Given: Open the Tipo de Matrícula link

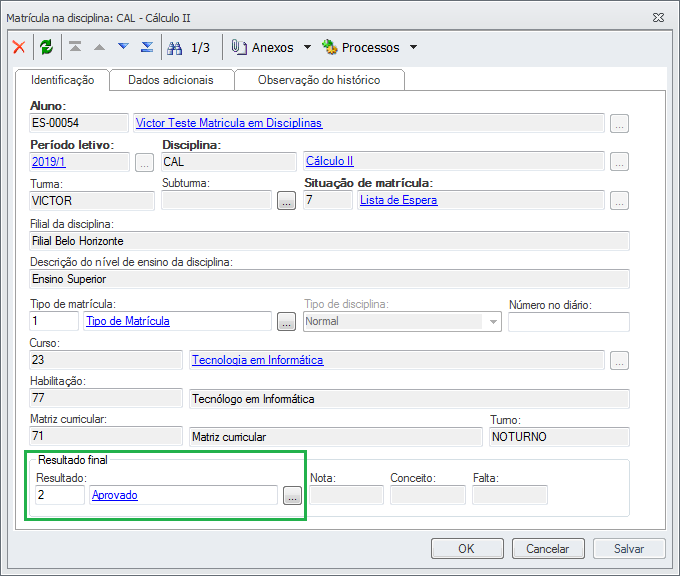Looking at the screenshot, I should 128,321.
